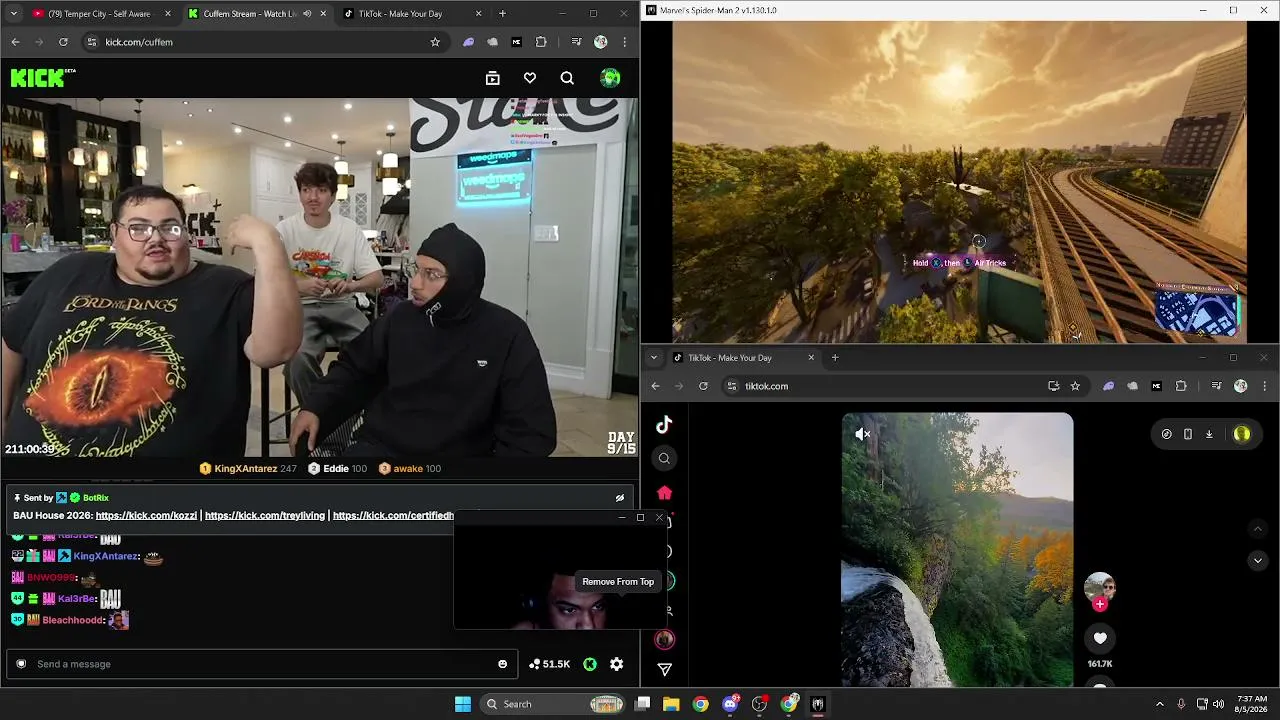This screenshot has width=1280, height=720.
Task: Mute the Cuffem Stream tab audio
Action: [x=307, y=14]
